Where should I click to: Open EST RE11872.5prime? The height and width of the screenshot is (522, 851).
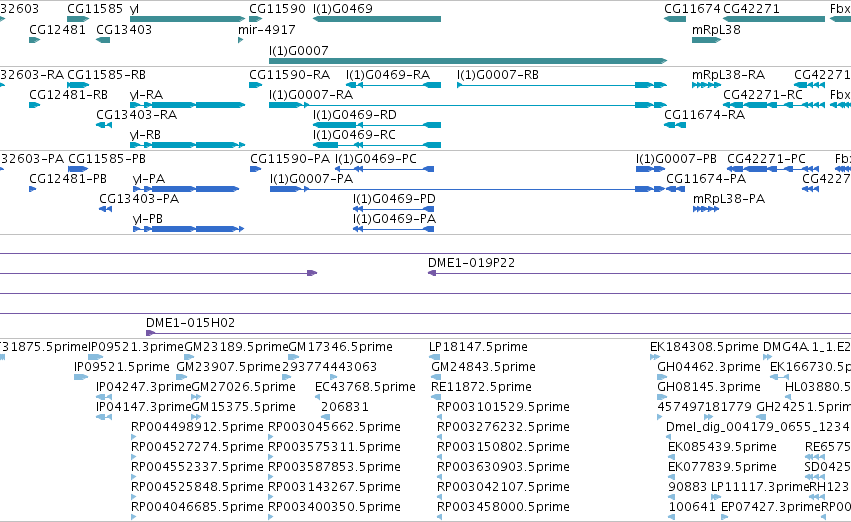[x=481, y=387]
